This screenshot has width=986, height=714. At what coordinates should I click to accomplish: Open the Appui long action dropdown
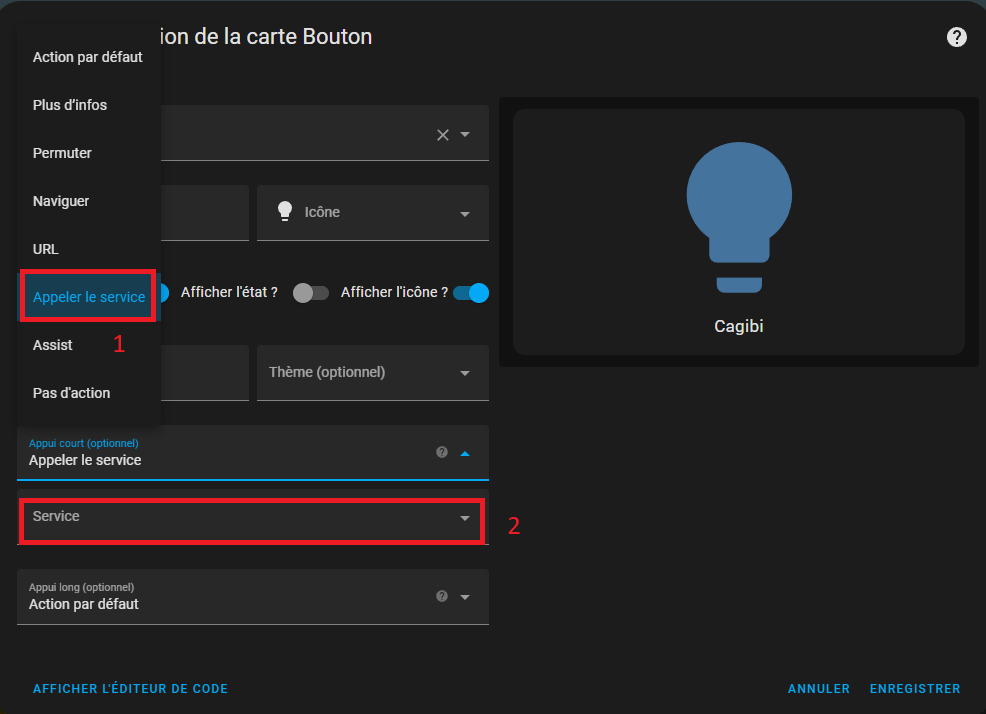[465, 597]
